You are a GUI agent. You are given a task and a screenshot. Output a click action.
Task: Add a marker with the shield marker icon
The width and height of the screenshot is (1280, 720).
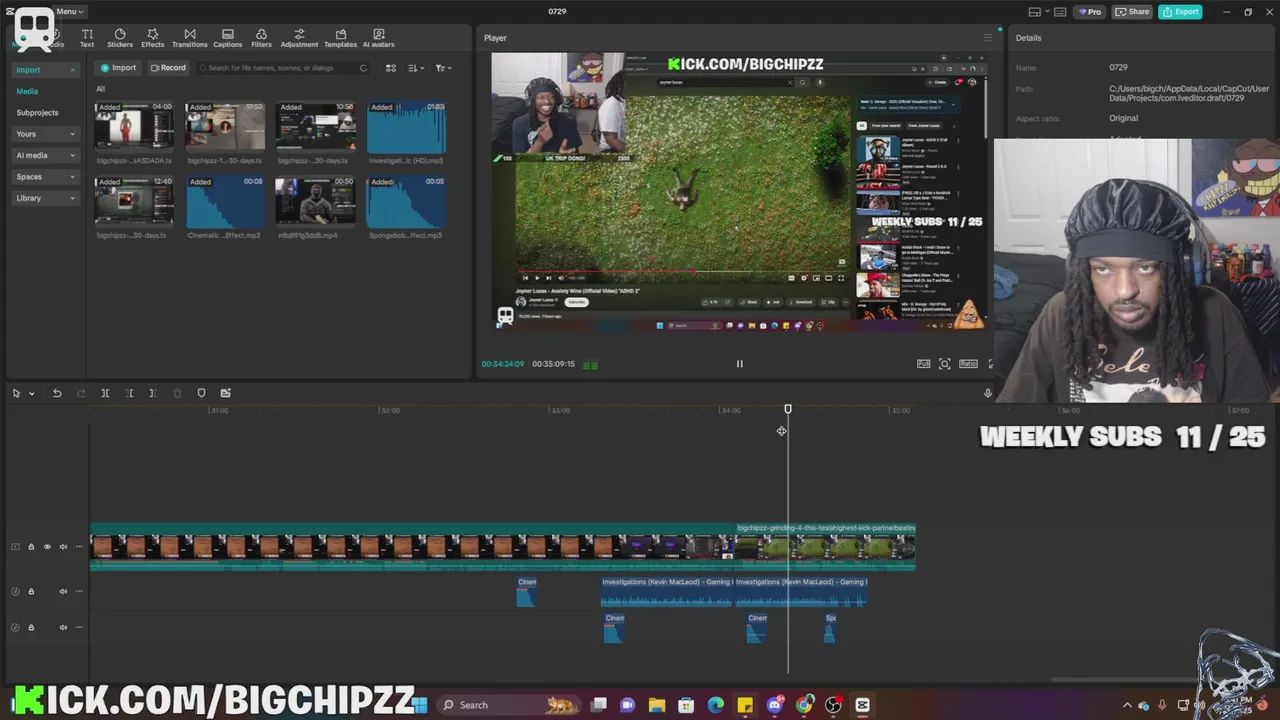coord(201,393)
